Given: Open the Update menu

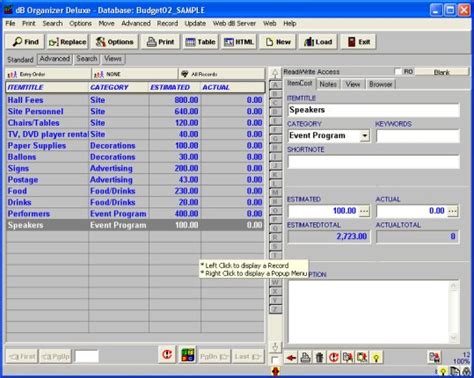Looking at the screenshot, I should click(x=195, y=23).
